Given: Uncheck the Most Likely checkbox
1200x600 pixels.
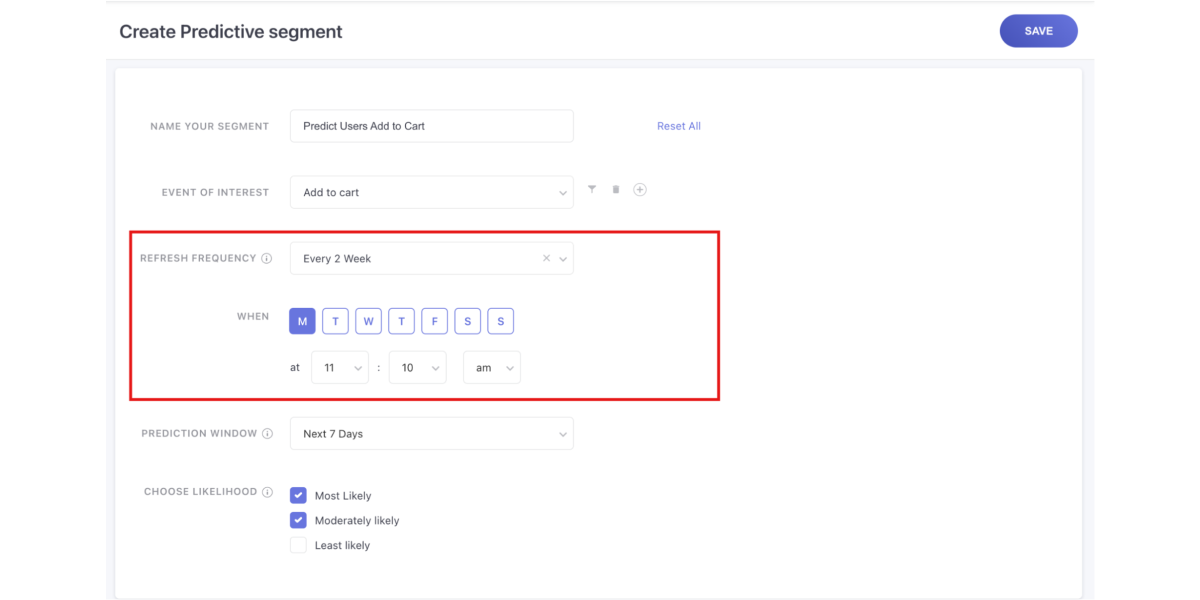Looking at the screenshot, I should pyautogui.click(x=298, y=495).
